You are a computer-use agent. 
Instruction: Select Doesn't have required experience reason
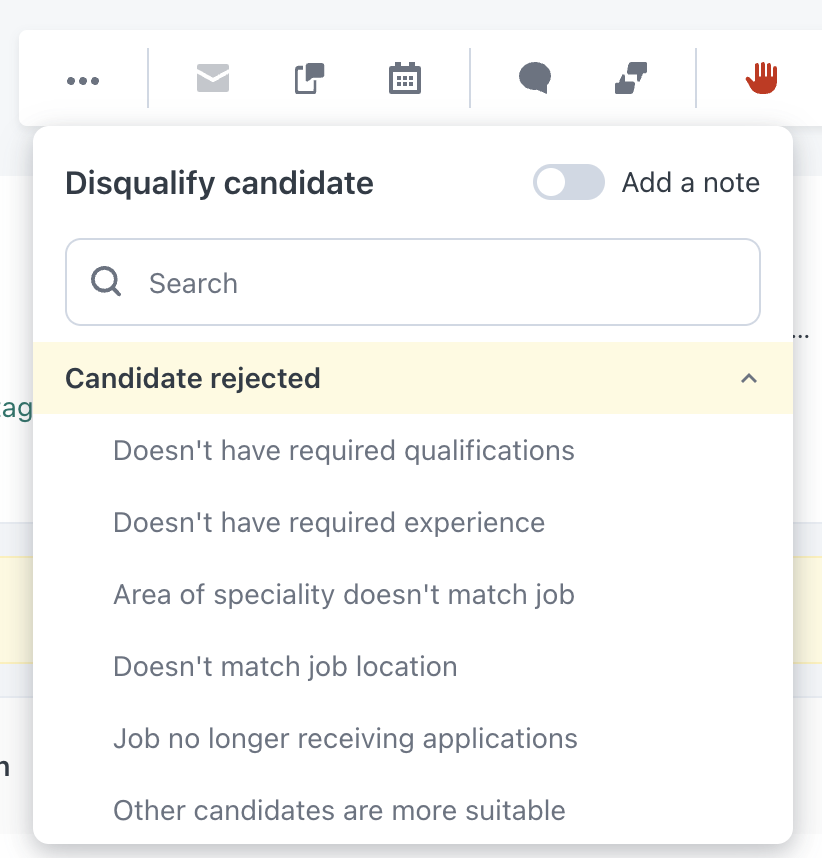point(329,523)
